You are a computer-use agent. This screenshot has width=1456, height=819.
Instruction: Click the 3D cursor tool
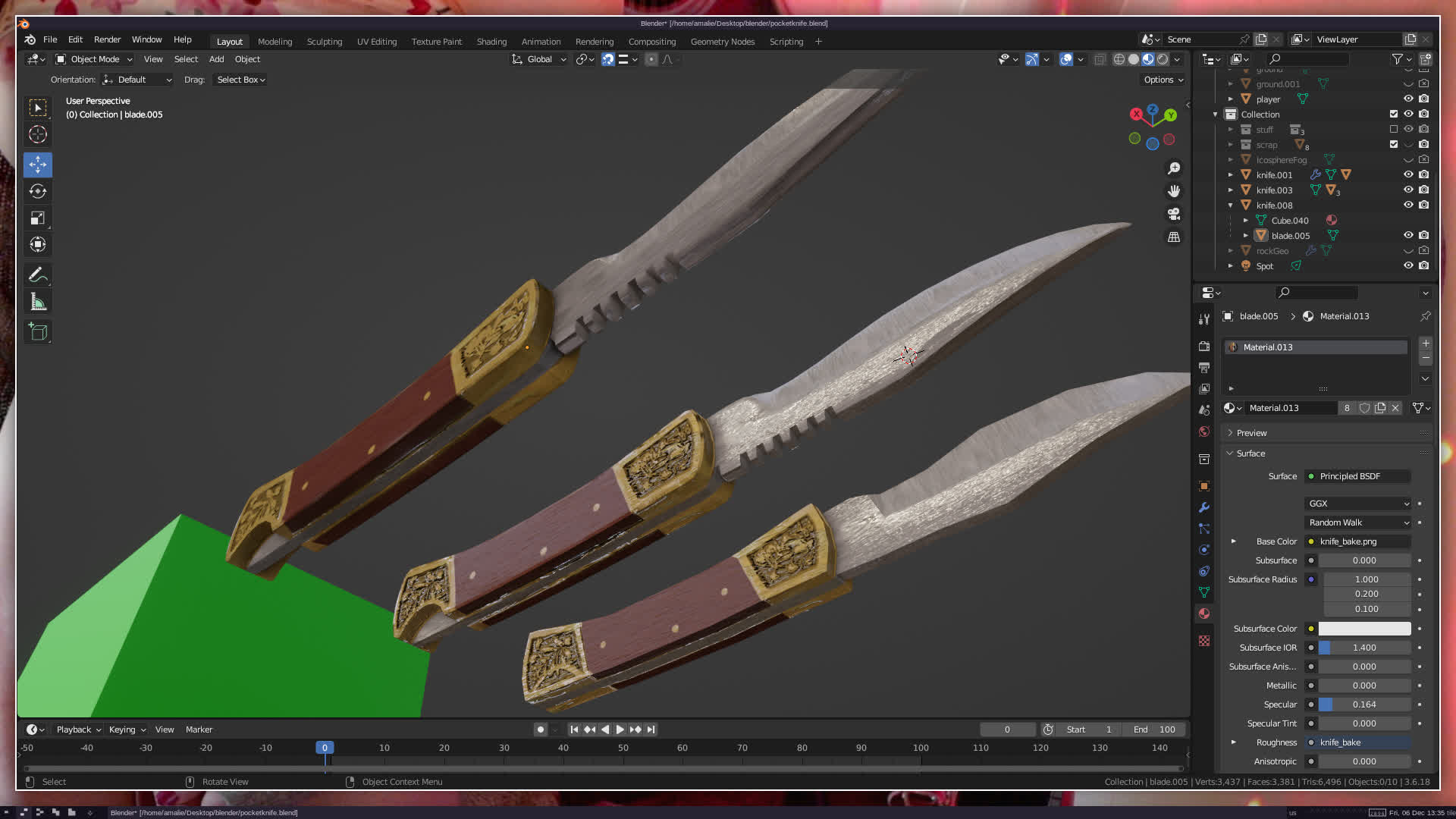[x=38, y=135]
